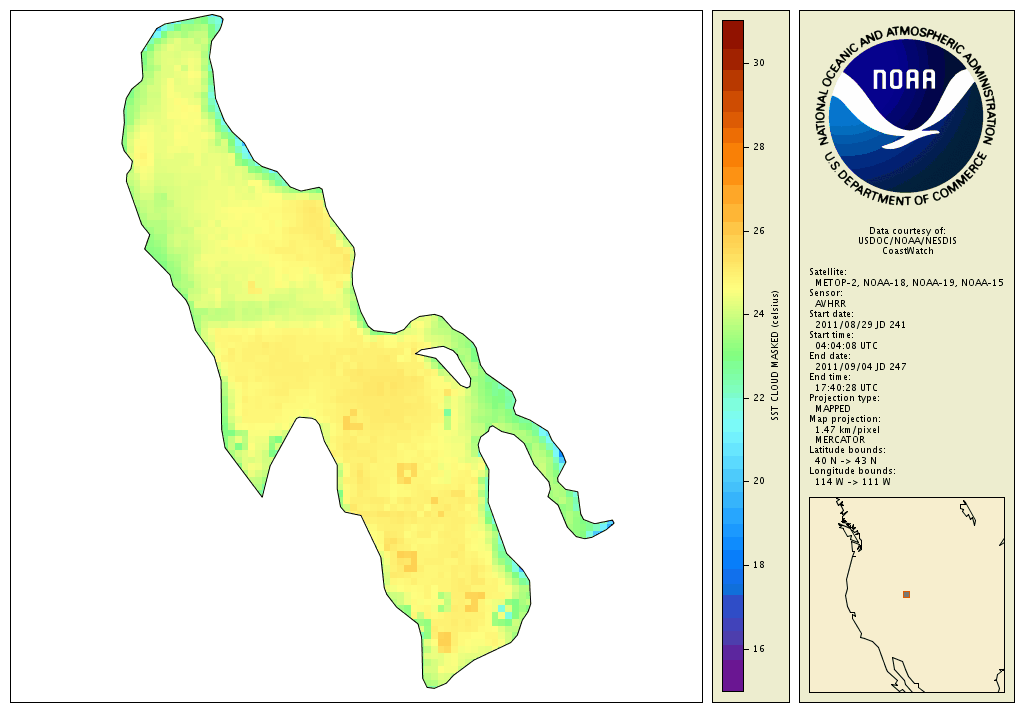Click the colorbar label '24'
Viewport: 1024px width, 712px height.
758,314
